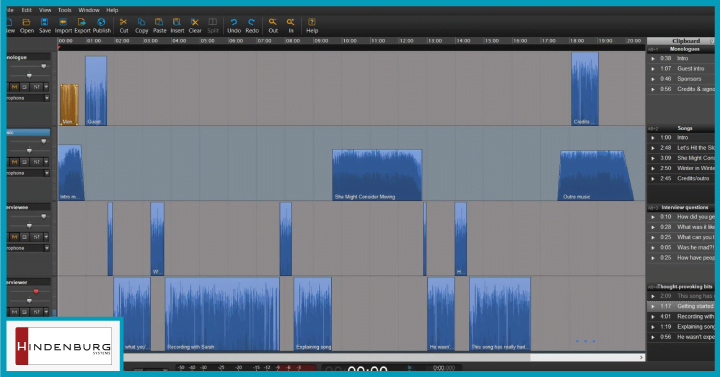The image size is (720, 377).
Task: Open Interviewer track options arrow beside NT
Action: 46,312
